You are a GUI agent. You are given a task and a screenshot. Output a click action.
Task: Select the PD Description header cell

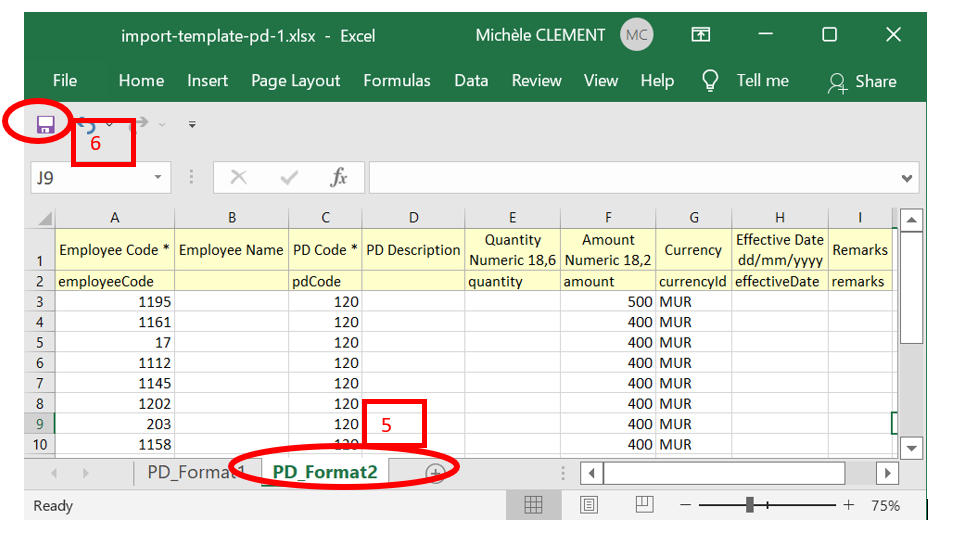click(x=413, y=250)
